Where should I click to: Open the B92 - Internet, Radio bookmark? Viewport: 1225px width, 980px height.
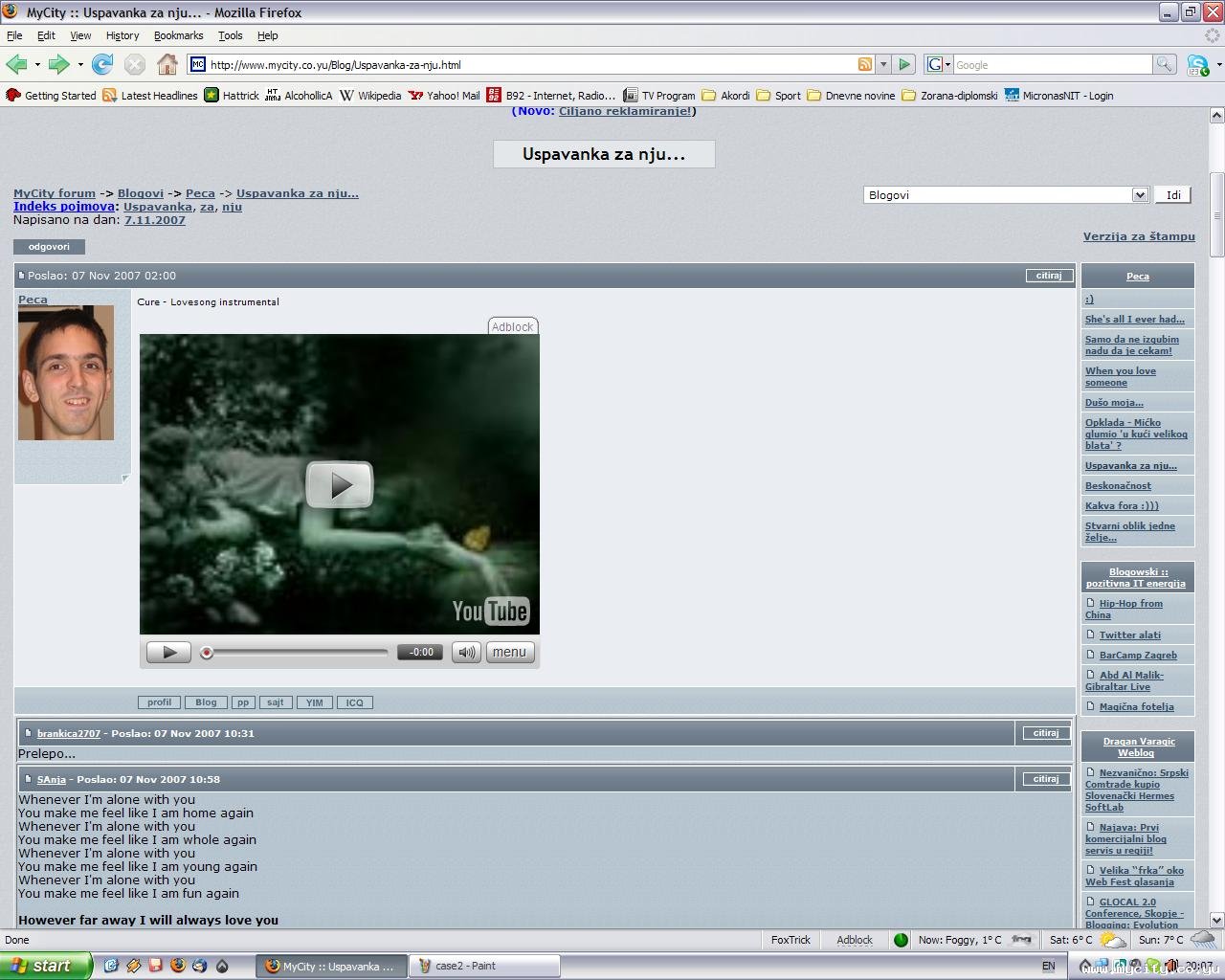coord(551,95)
